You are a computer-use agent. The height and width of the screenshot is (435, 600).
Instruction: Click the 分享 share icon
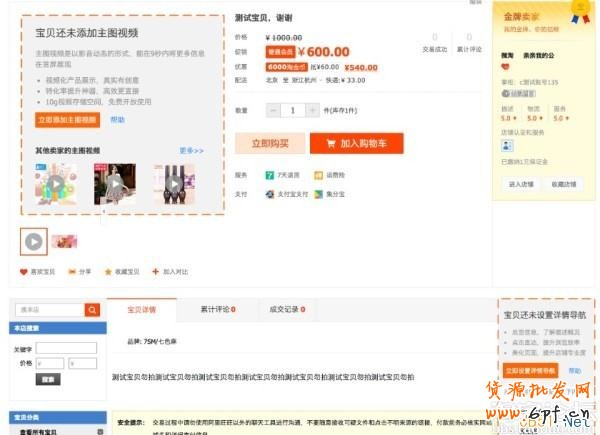pos(72,271)
